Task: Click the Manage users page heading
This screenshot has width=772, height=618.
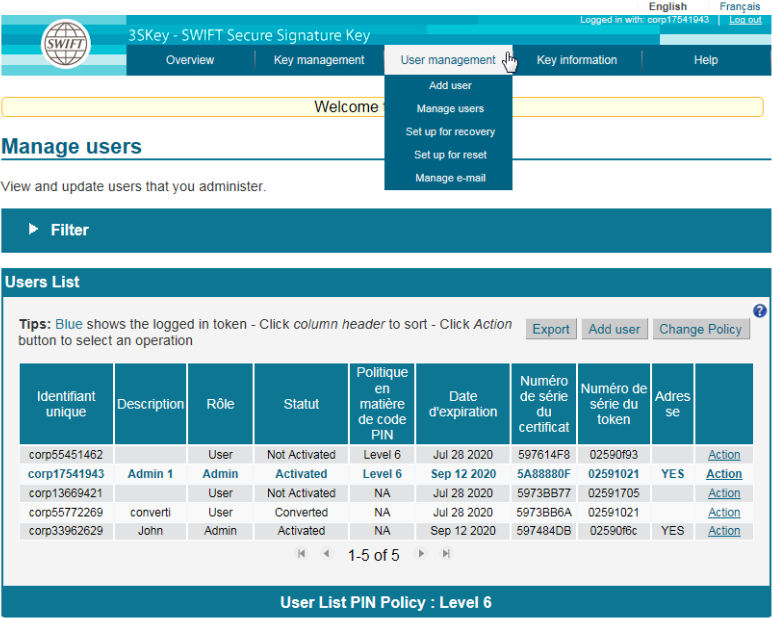Action: click(x=71, y=146)
